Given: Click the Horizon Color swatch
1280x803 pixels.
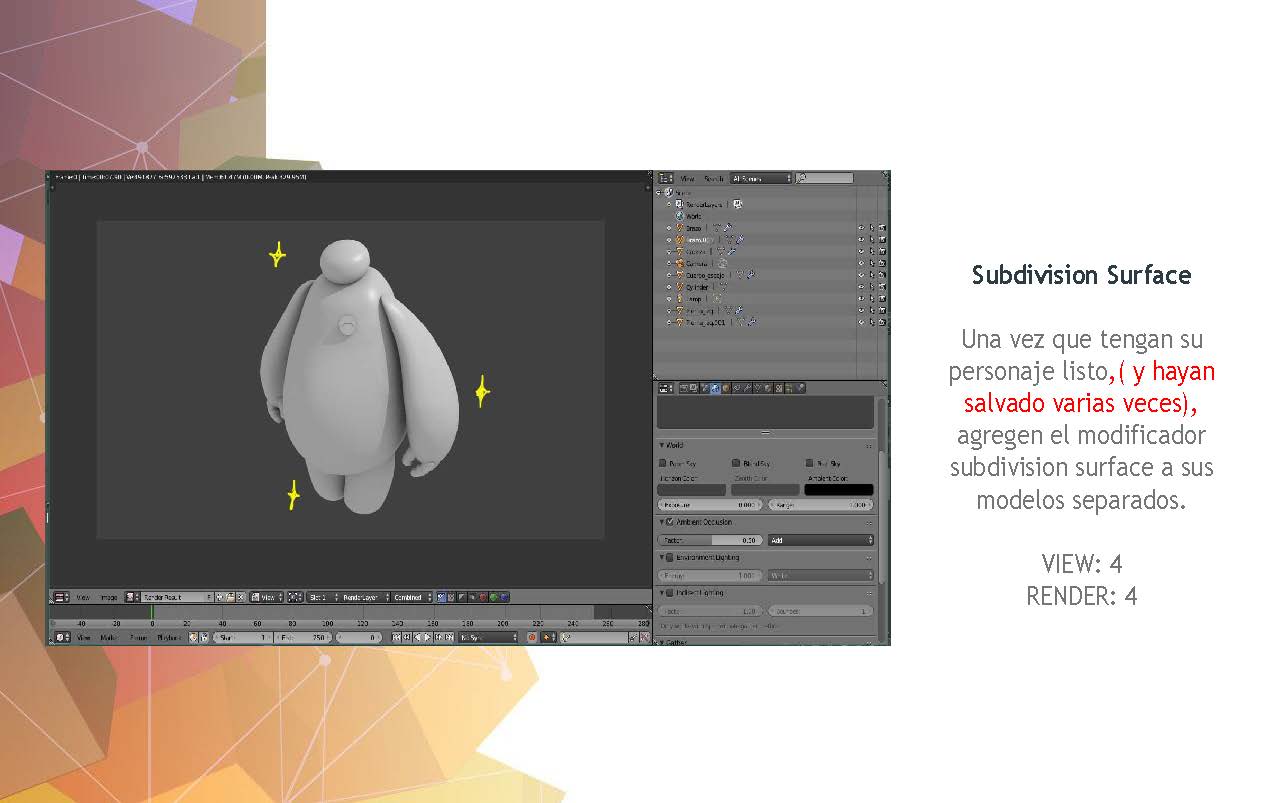Looking at the screenshot, I should (692, 490).
